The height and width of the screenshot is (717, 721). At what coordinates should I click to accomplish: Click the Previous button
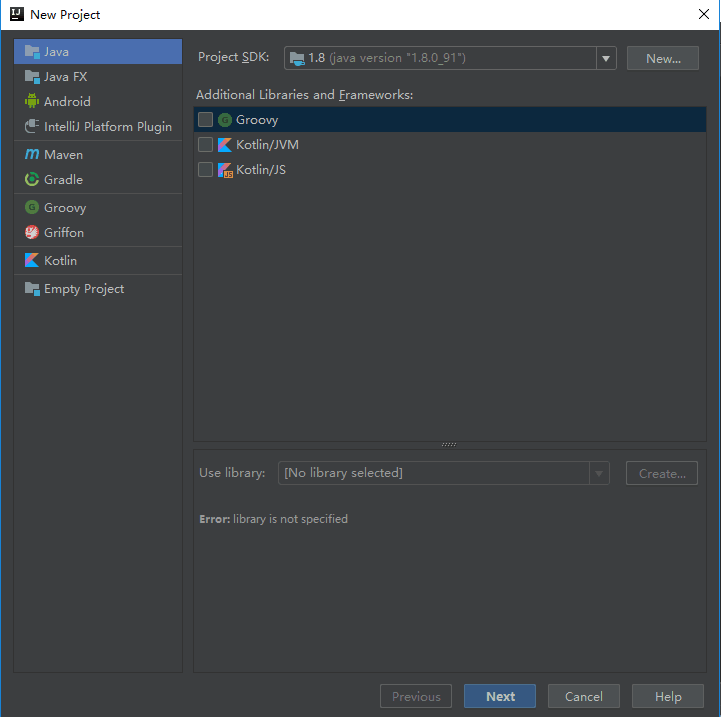416,696
